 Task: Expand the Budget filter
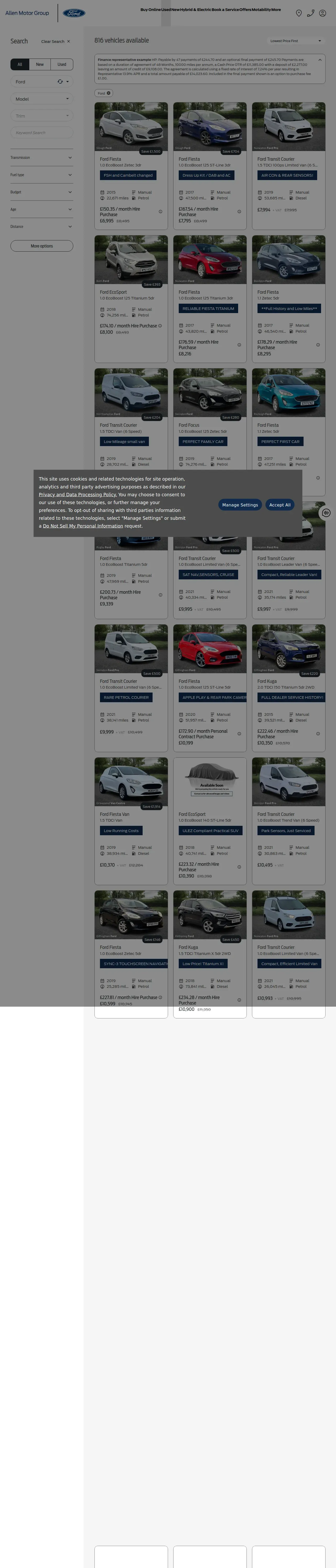41,192
